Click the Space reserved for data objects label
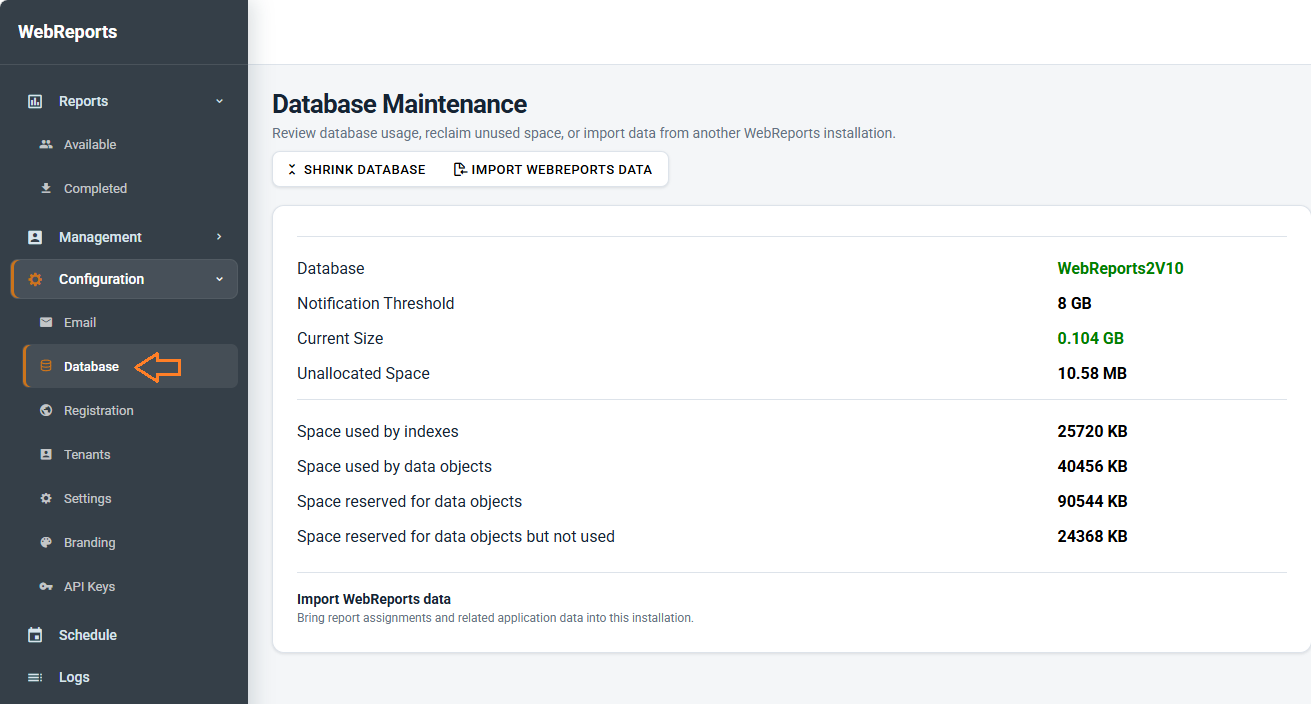The height and width of the screenshot is (704, 1311). coord(409,501)
